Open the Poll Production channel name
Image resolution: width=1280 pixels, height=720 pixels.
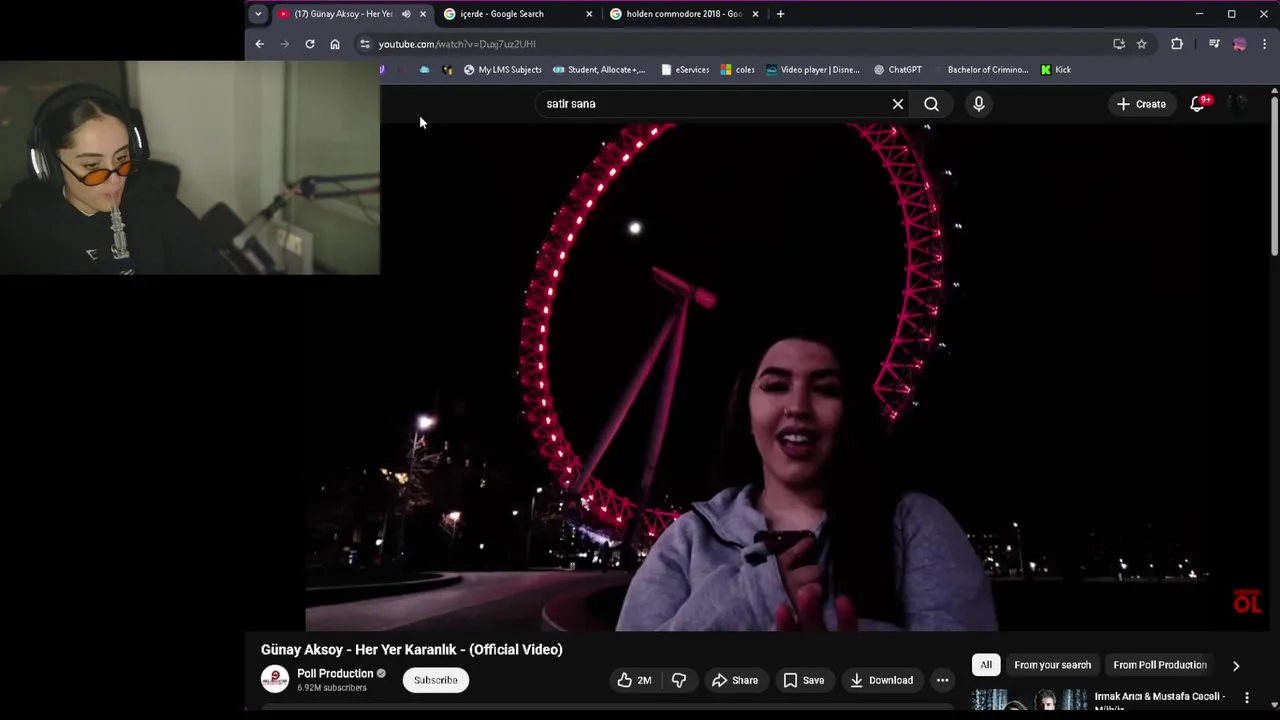tap(335, 673)
